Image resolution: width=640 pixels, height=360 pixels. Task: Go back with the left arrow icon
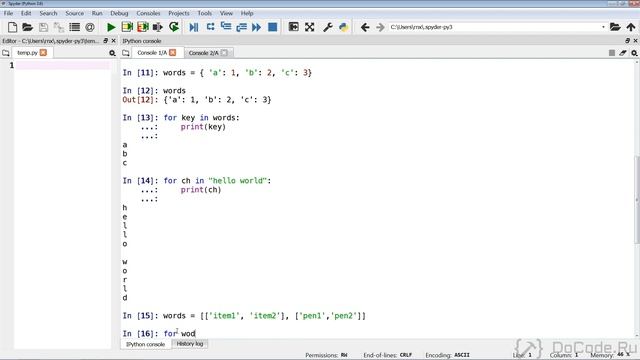point(365,27)
